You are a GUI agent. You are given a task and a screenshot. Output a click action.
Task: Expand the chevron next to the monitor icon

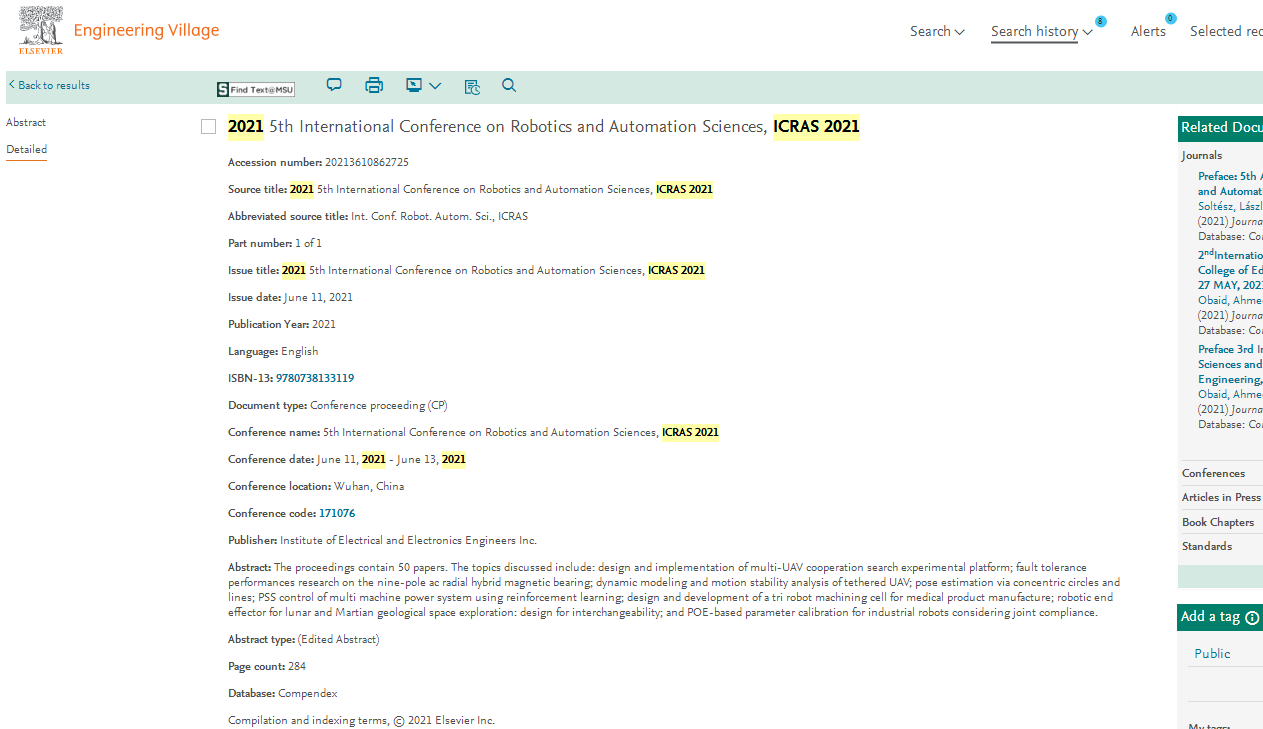click(x=435, y=86)
